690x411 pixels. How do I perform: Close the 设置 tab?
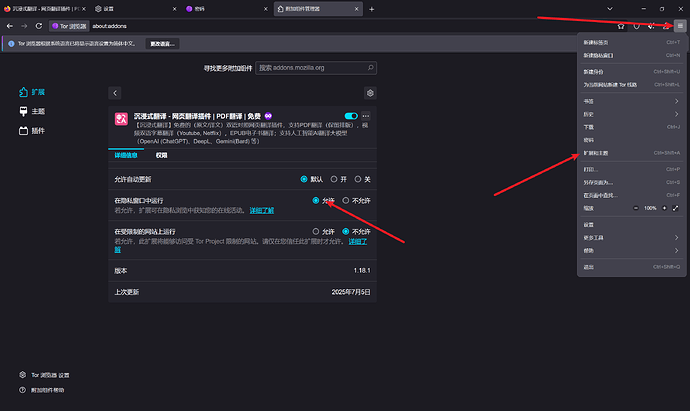(175, 9)
